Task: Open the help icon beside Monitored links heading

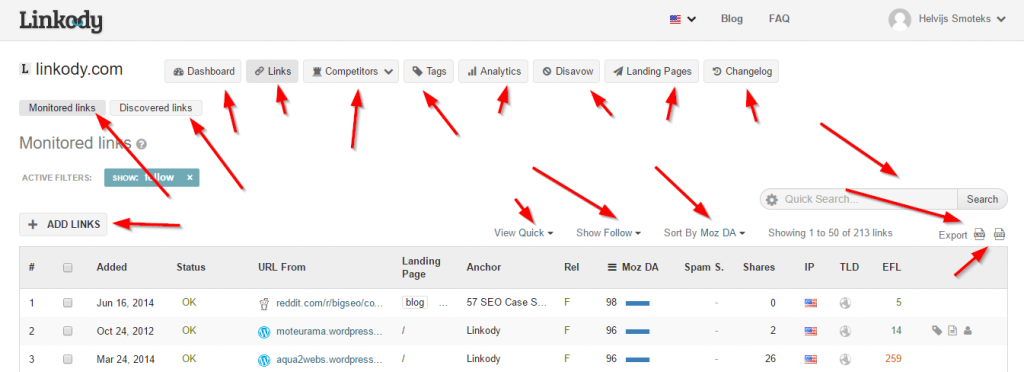Action: (142, 144)
